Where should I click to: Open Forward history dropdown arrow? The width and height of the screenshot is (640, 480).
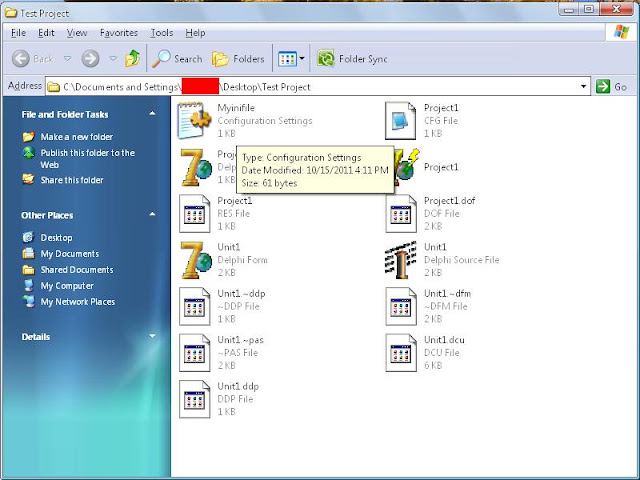pos(113,59)
